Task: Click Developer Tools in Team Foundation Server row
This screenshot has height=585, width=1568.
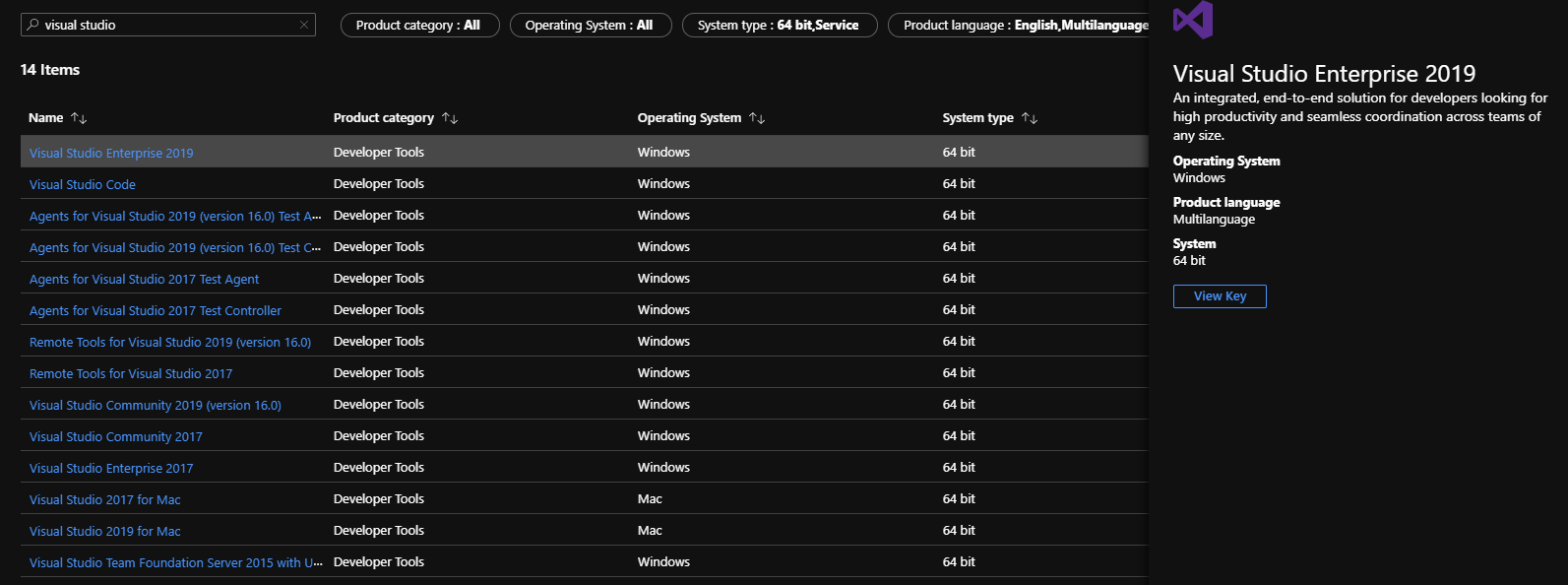Action: pyautogui.click(x=379, y=562)
